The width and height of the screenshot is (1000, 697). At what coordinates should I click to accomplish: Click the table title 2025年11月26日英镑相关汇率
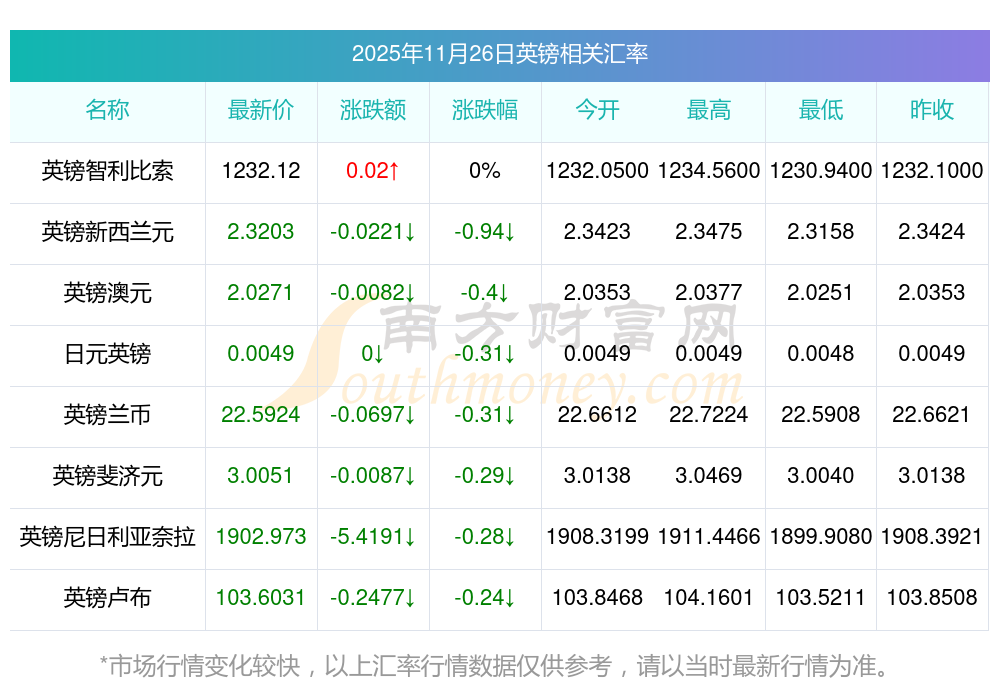(x=499, y=54)
